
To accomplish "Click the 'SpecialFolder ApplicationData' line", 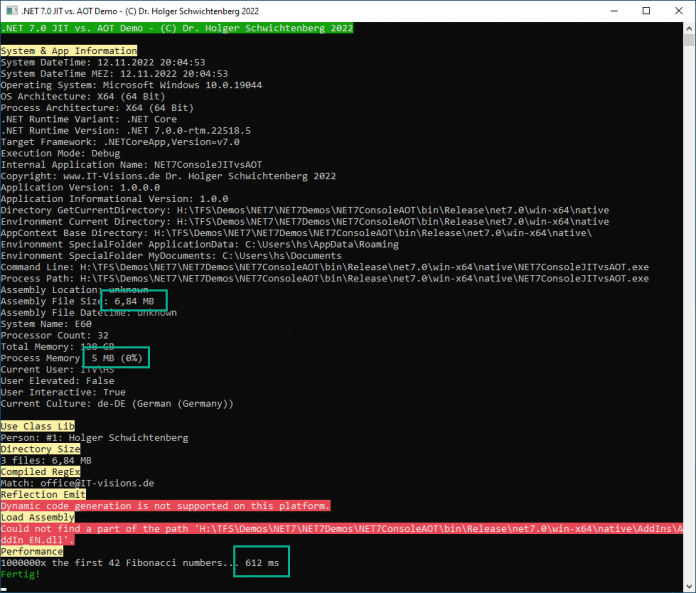I will tap(200, 245).
